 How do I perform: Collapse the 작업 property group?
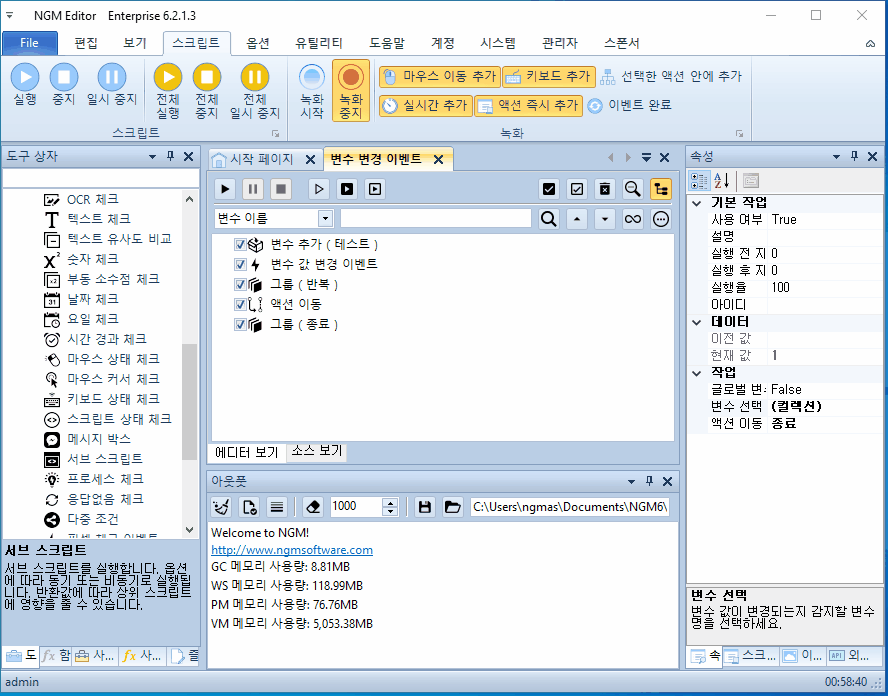tap(697, 373)
